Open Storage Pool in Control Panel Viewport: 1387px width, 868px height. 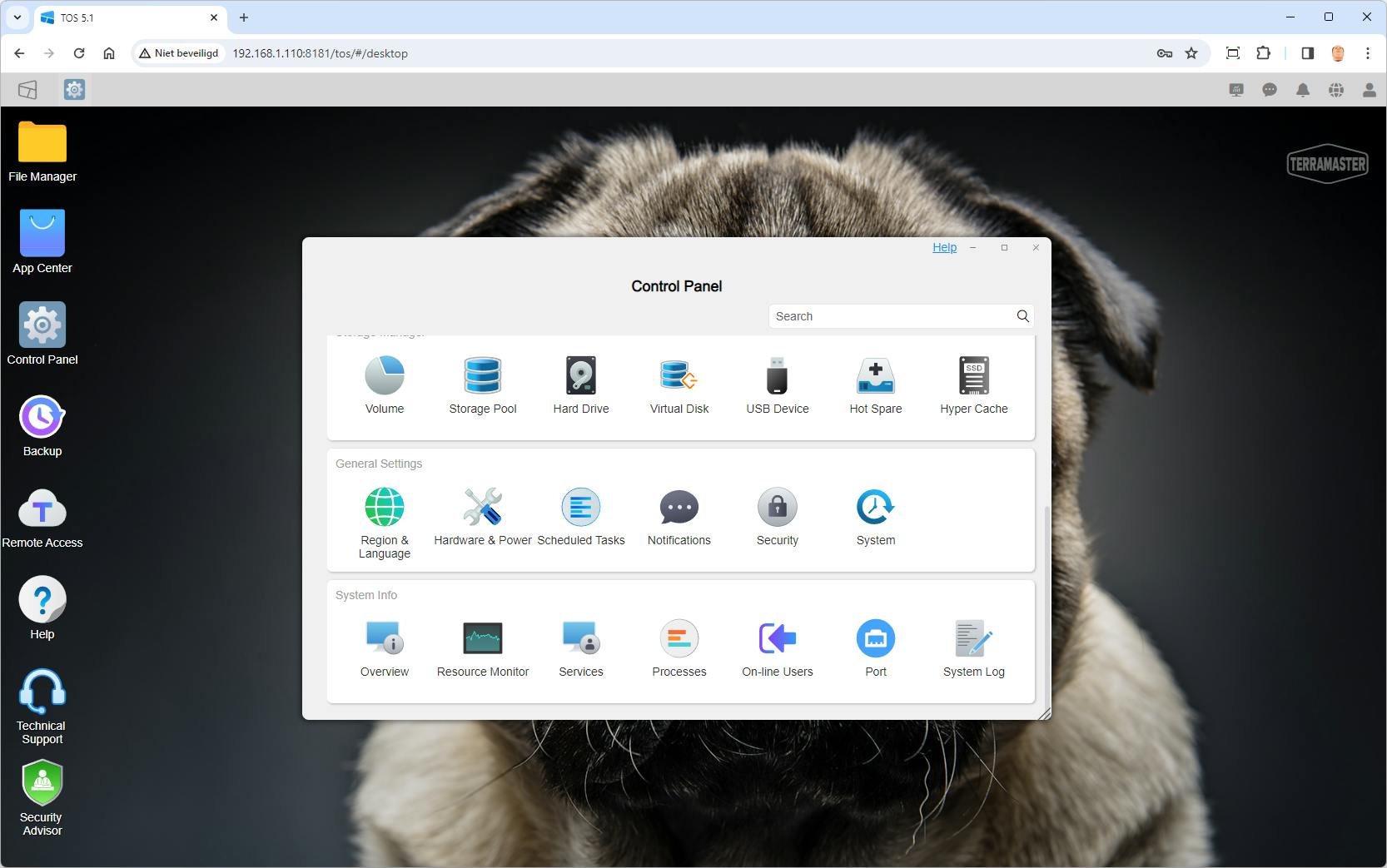(483, 385)
